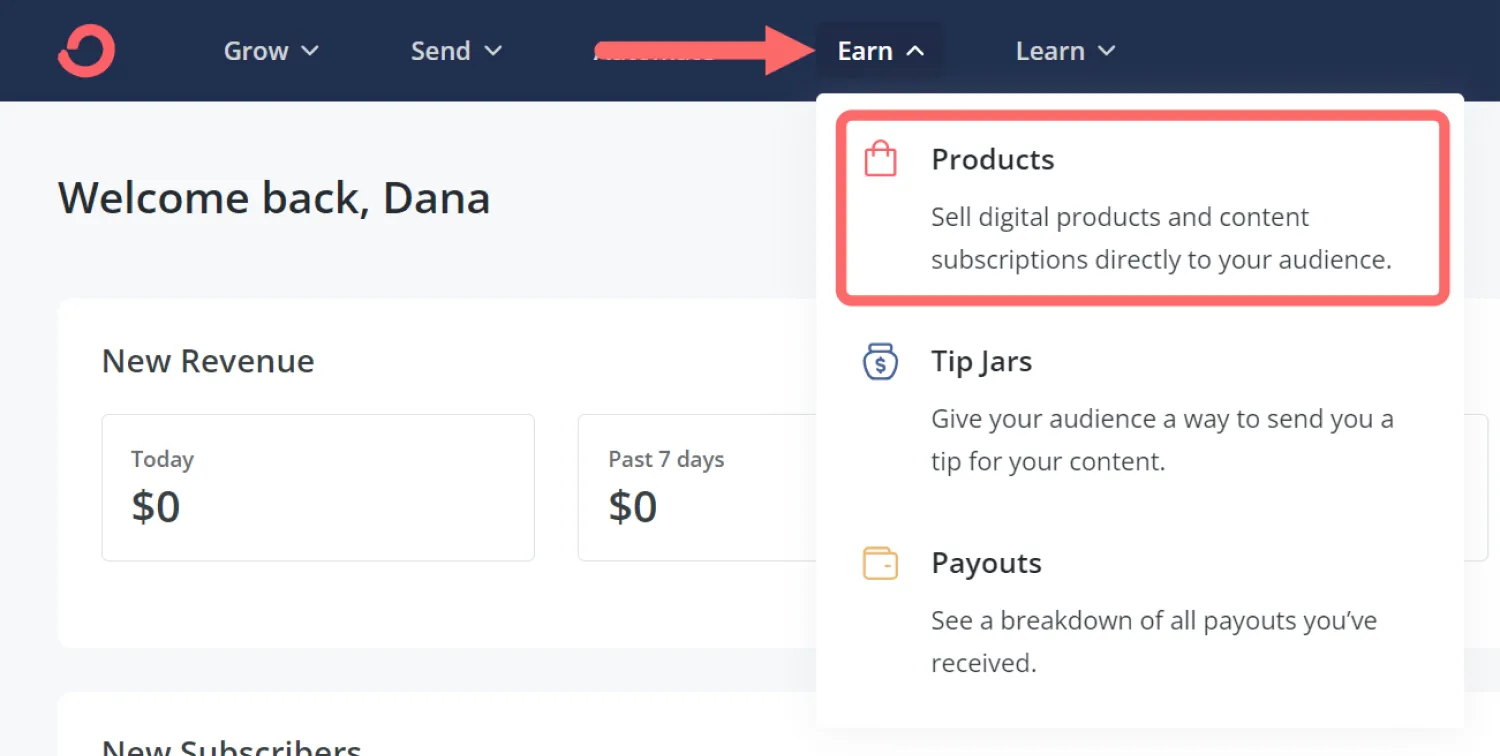This screenshot has width=1500, height=756.
Task: Collapse the Earn menu using its chevron
Action: [915, 51]
